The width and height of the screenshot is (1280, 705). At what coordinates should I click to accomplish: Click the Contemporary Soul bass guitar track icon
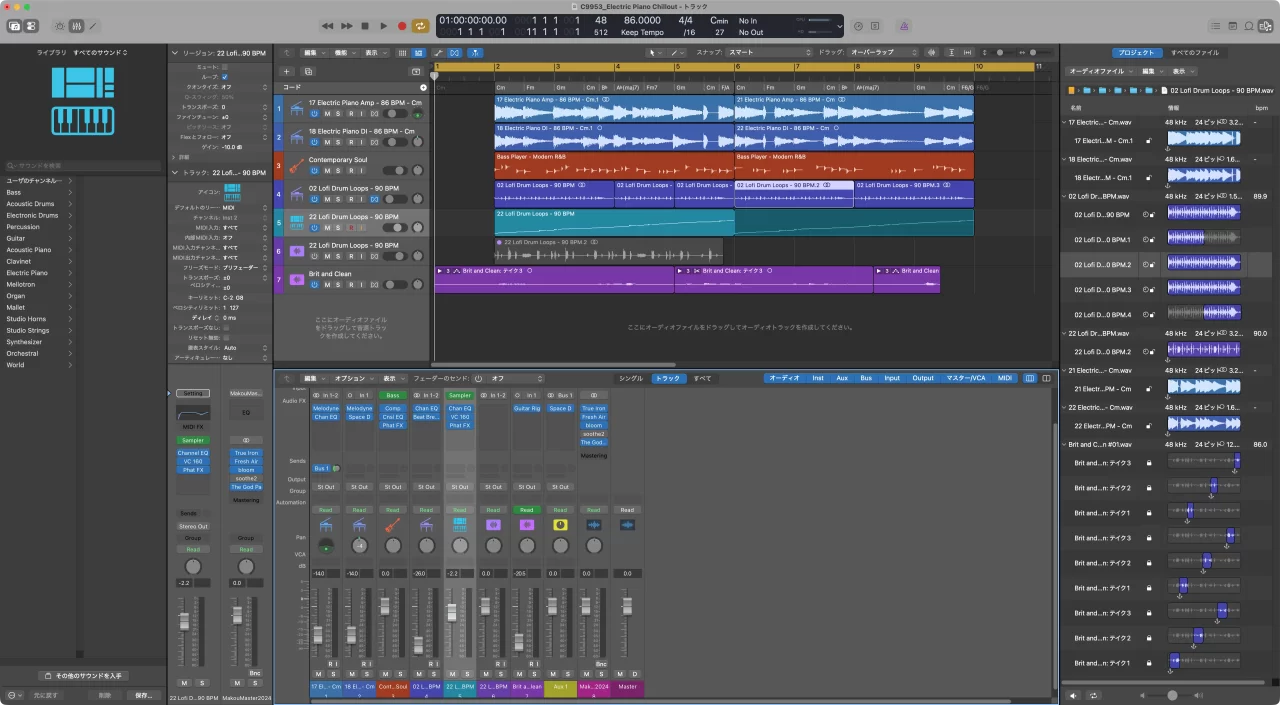(x=297, y=165)
